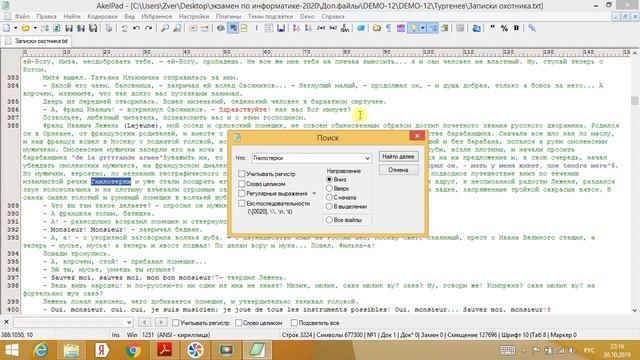This screenshot has height=360, width=640.
Task: Open the 'Плагины' menu
Action: (x=228, y=16)
